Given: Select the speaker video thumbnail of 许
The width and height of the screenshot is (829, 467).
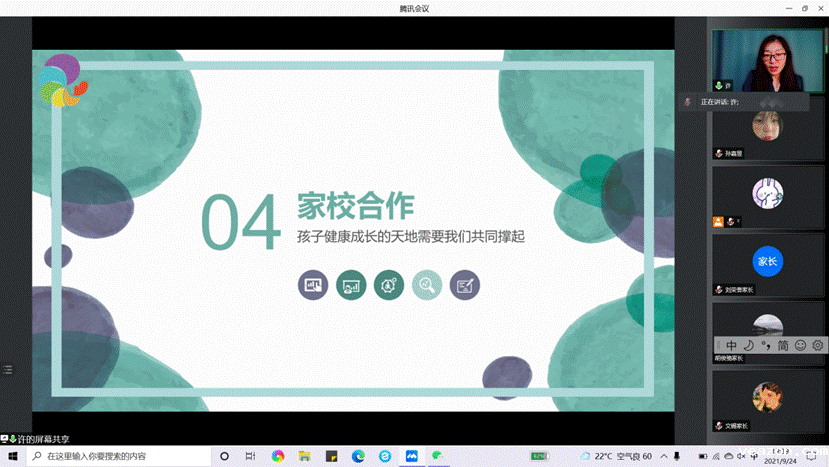Looking at the screenshot, I should 767,60.
